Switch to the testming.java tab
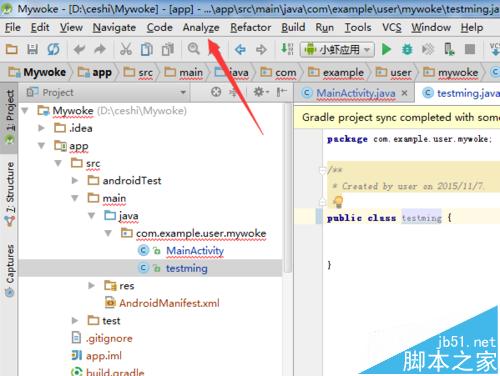500x376 pixels. coord(461,93)
